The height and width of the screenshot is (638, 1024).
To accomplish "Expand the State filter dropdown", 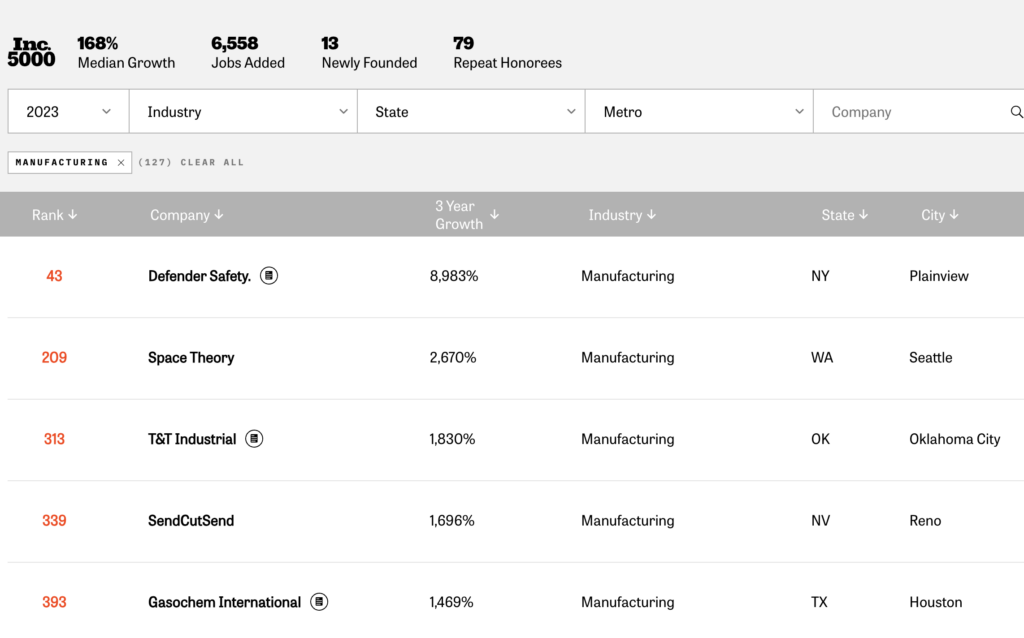I will pyautogui.click(x=471, y=112).
